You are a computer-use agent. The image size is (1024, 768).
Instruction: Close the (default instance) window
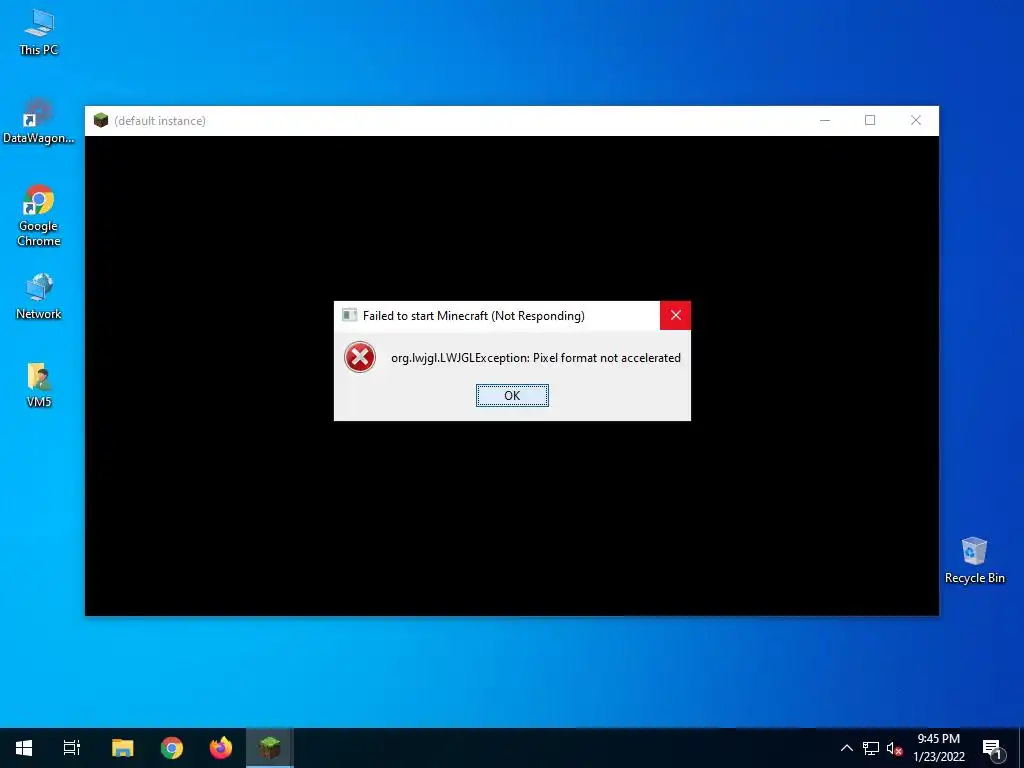[x=916, y=120]
